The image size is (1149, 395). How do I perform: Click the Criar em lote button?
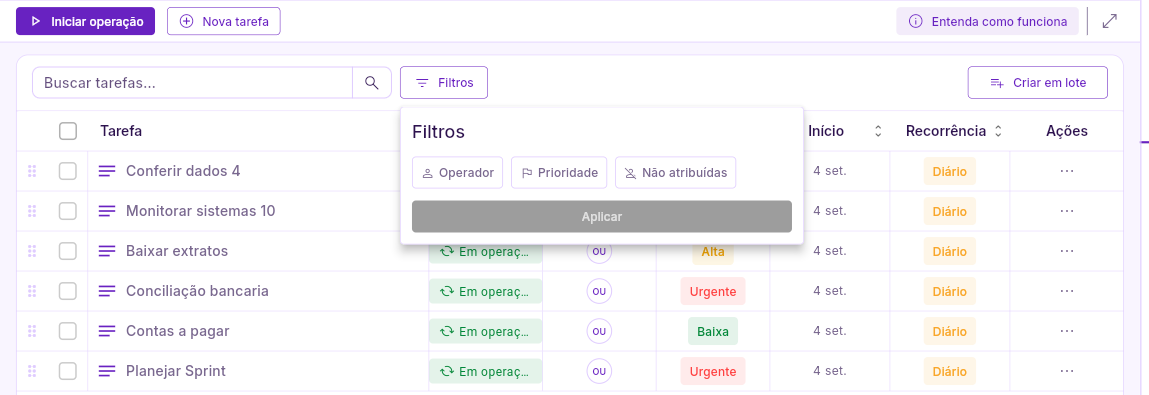(1038, 83)
